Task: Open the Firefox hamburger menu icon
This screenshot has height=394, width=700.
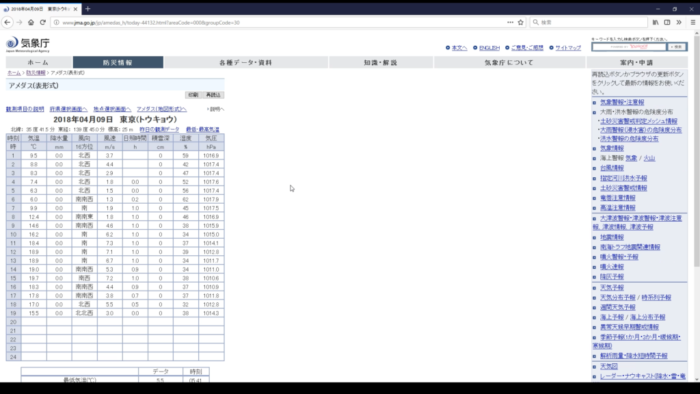Action: pyautogui.click(x=693, y=22)
